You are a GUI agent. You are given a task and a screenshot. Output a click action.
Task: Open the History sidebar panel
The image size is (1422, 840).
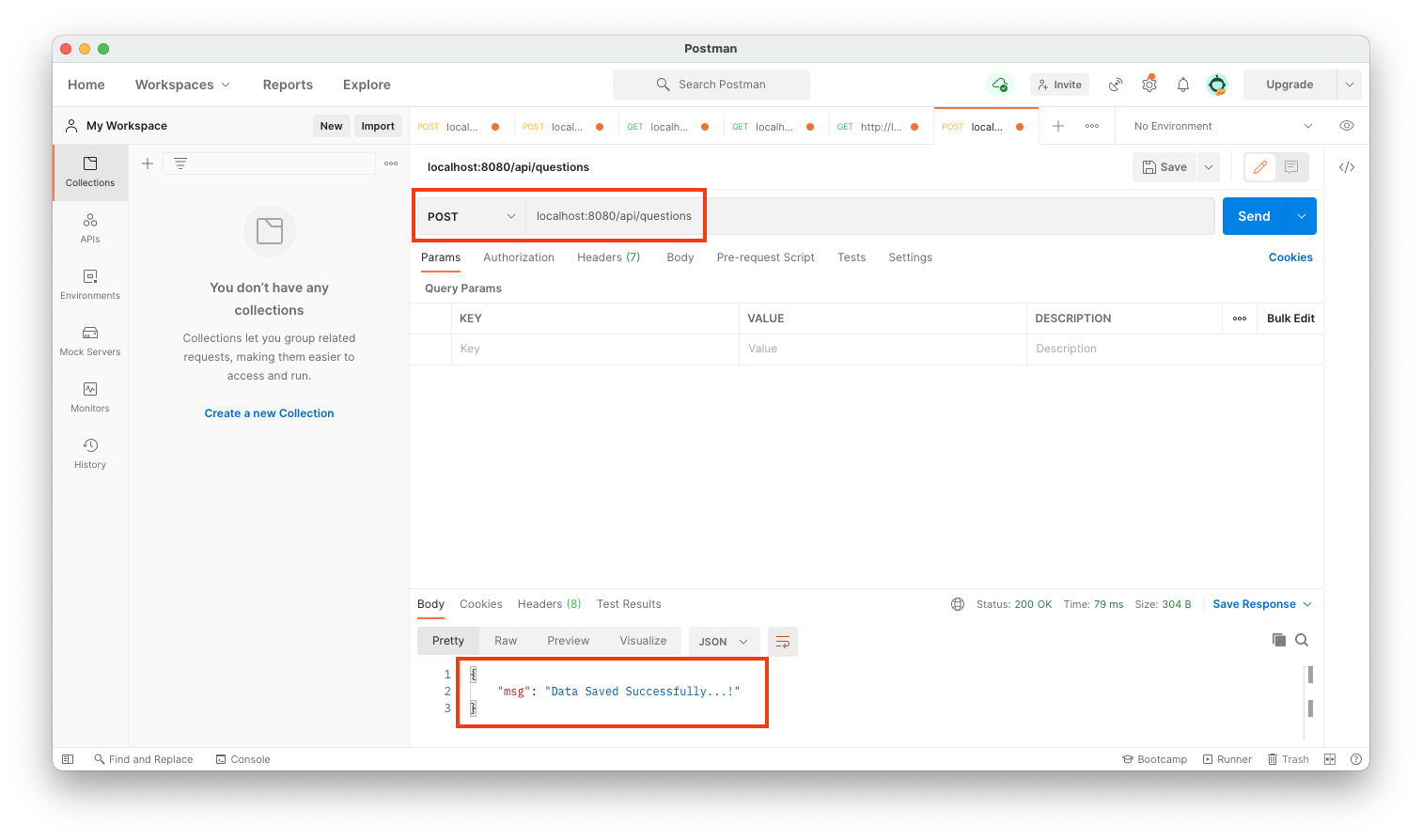[90, 454]
